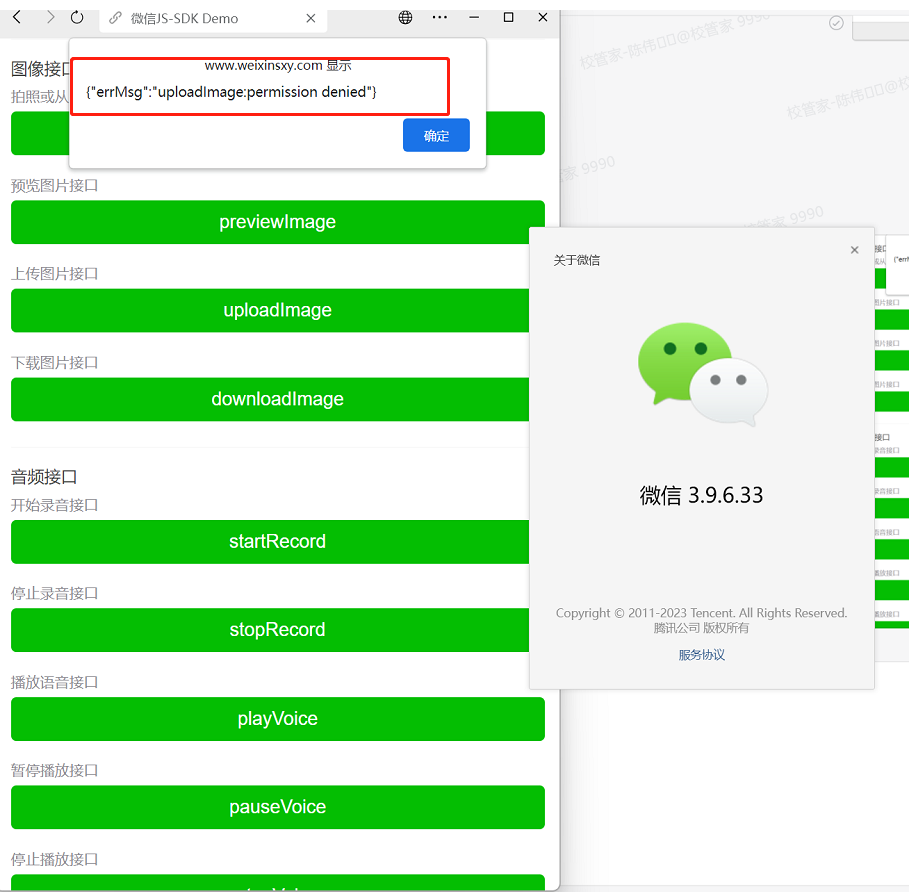Click the Copyright 2011-2023 Tencent text
Image resolution: width=909 pixels, height=892 pixels.
(701, 613)
